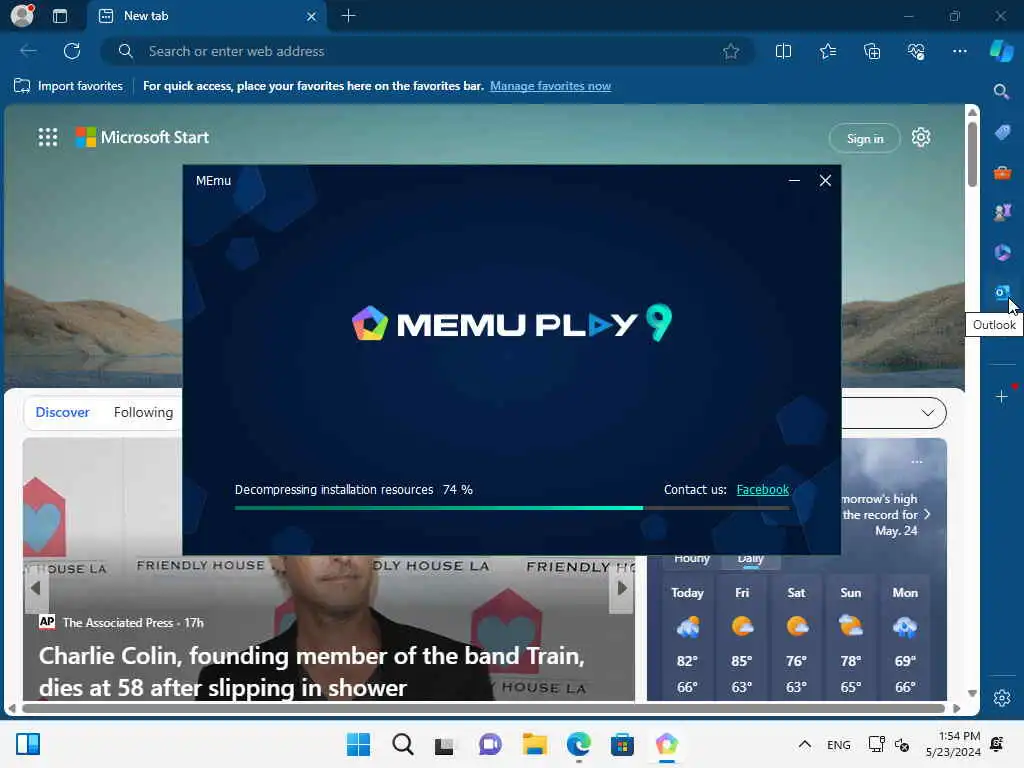
Task: Open the sidebar Tools briefcase icon
Action: (x=1002, y=172)
